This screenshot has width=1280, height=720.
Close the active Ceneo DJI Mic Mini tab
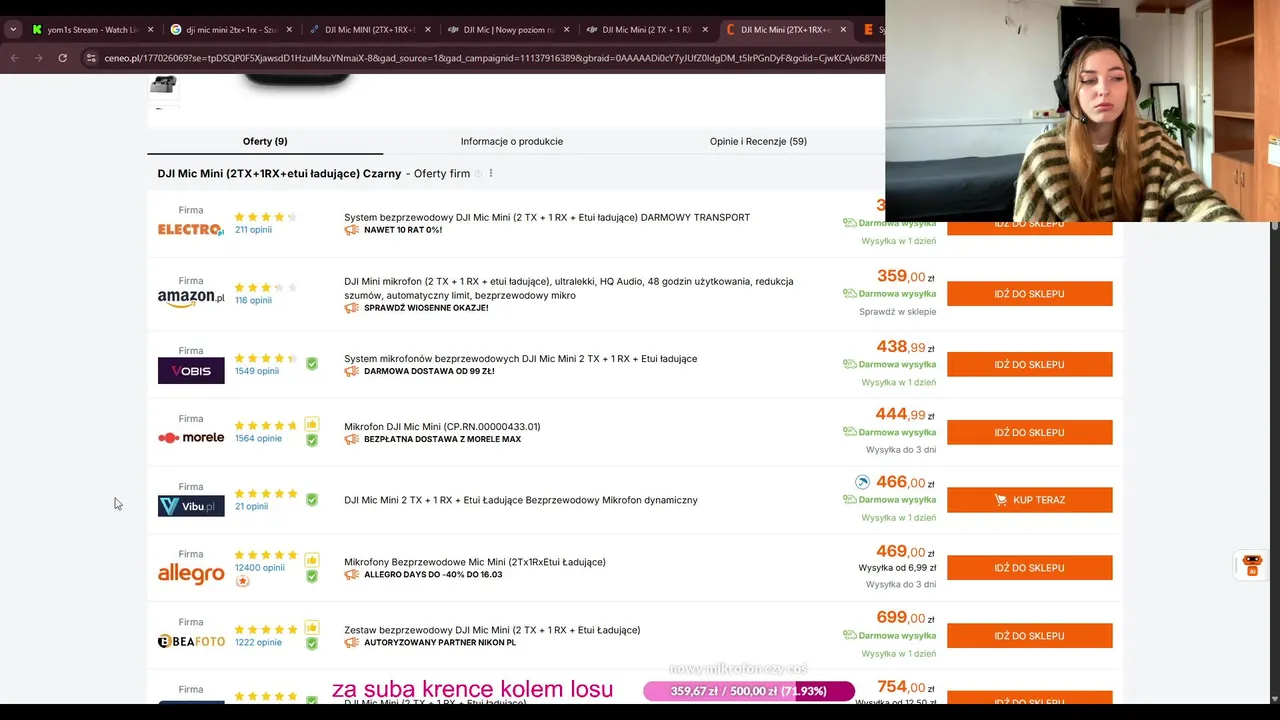(x=842, y=30)
